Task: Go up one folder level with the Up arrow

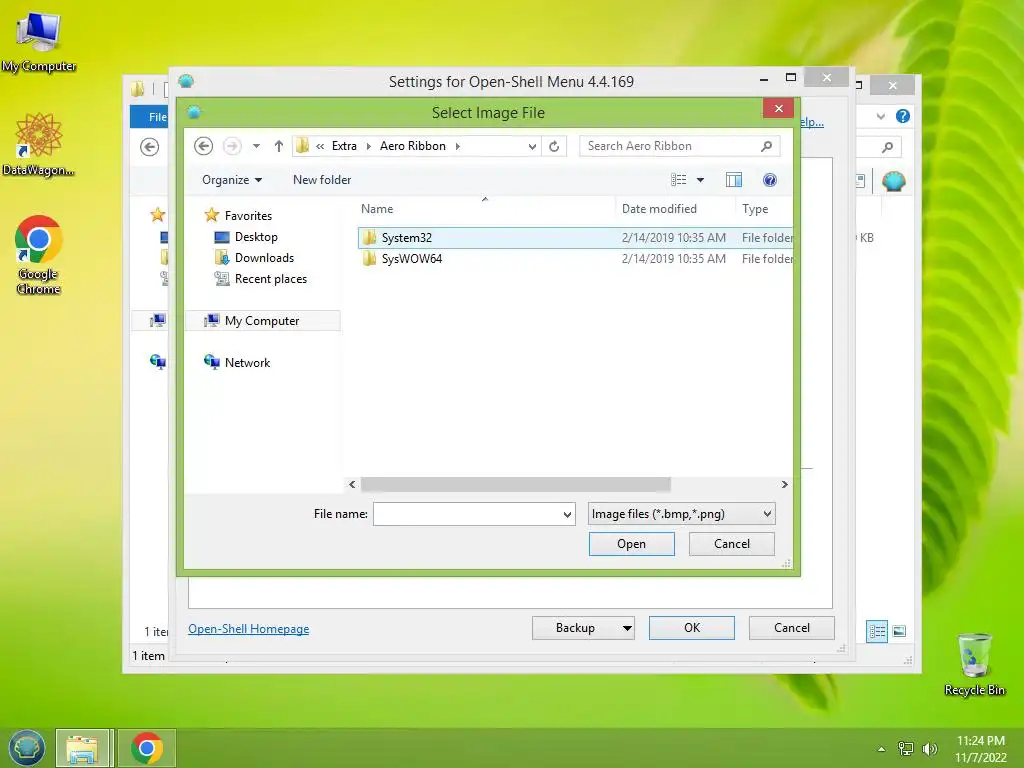Action: (x=279, y=146)
